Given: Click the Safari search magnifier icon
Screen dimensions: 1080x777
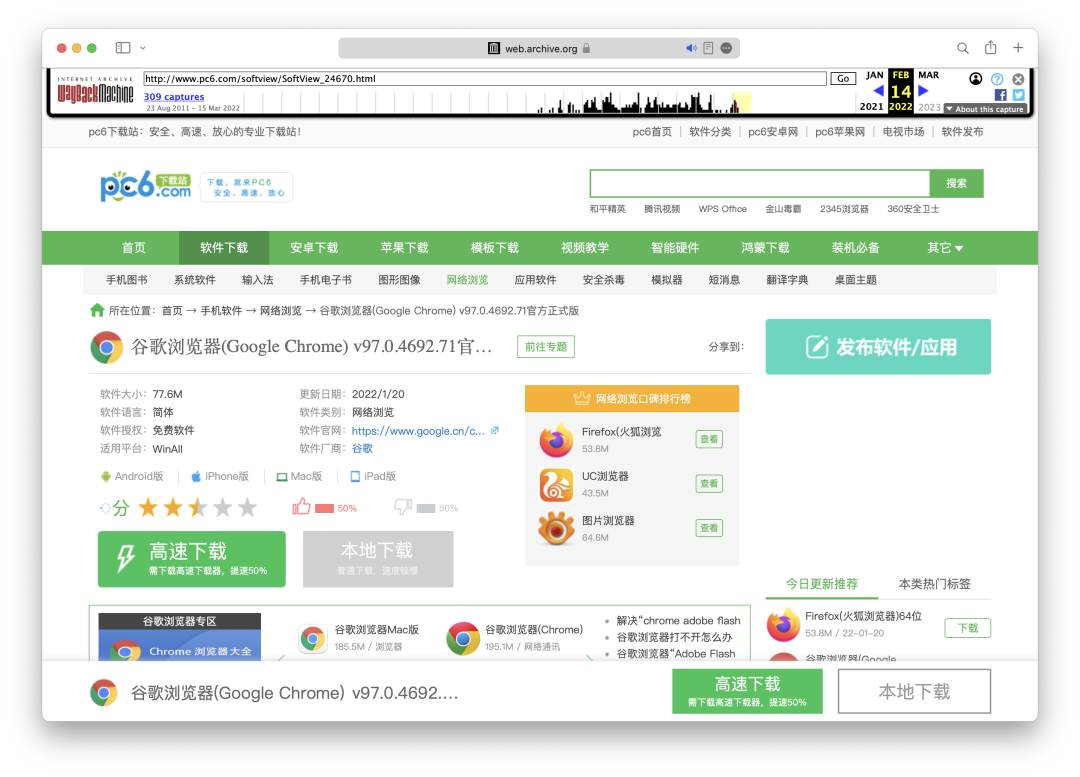Looking at the screenshot, I should click(963, 48).
